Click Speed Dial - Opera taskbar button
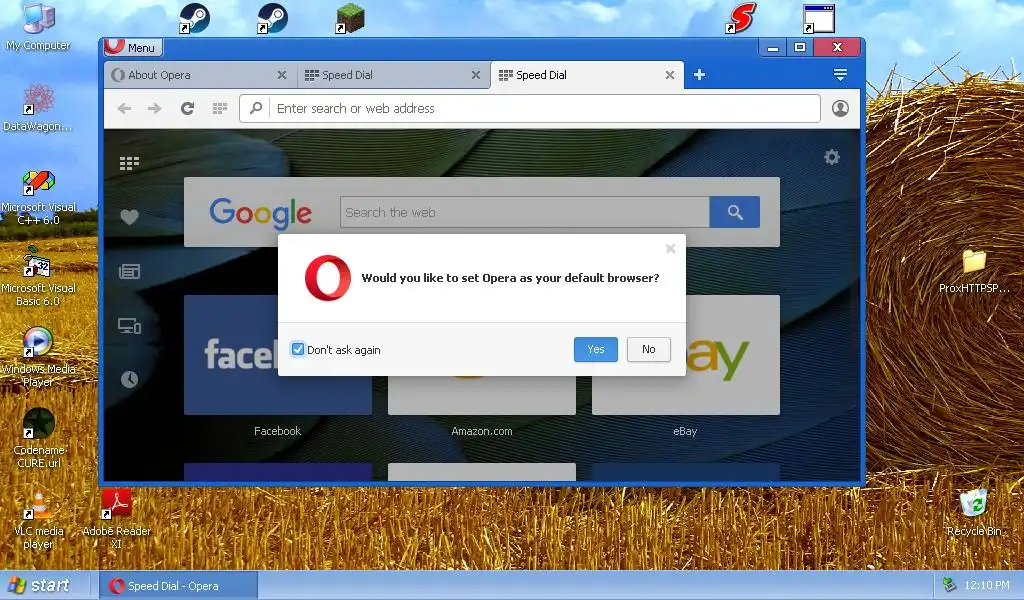The width and height of the screenshot is (1024, 600). click(178, 586)
